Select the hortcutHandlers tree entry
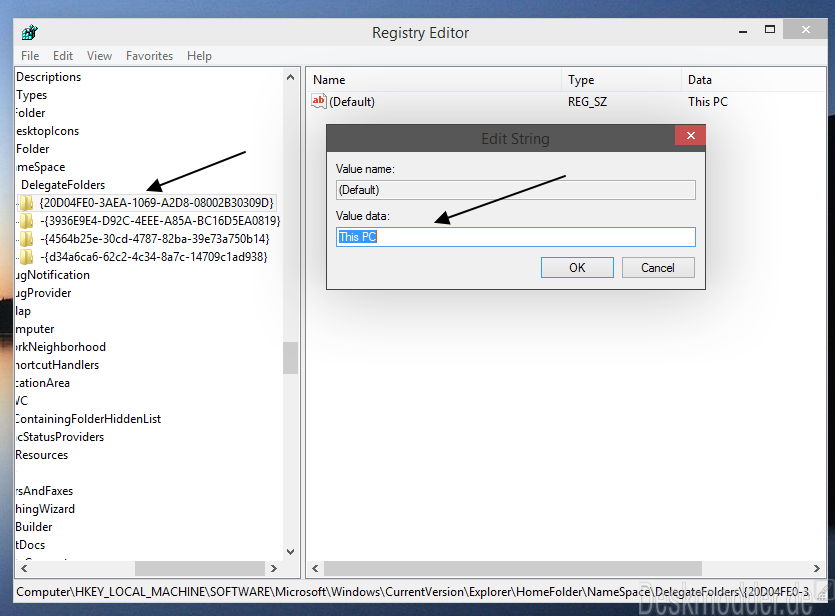Image resolution: width=835 pixels, height=616 pixels. tap(58, 365)
